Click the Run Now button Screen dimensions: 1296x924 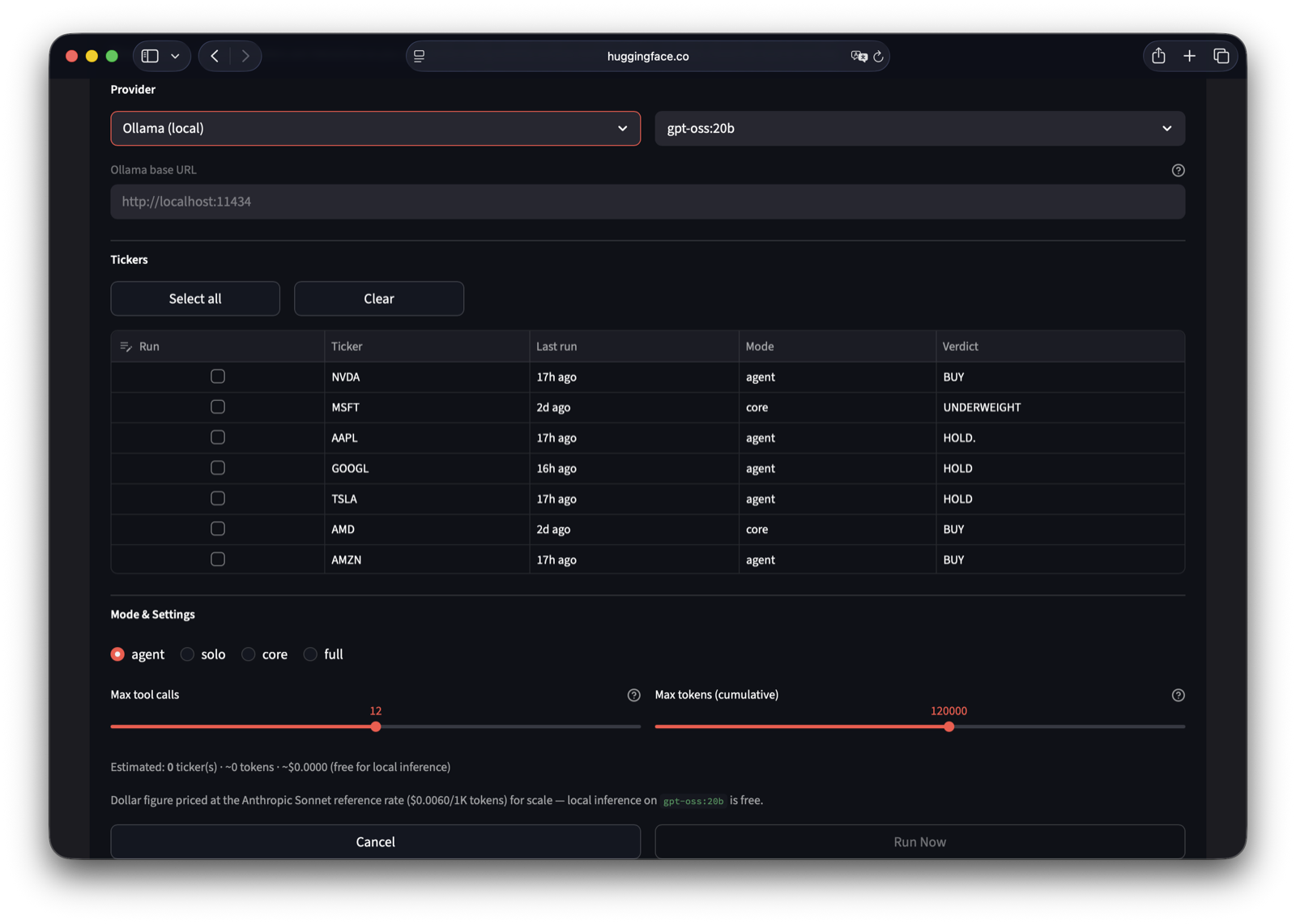(919, 841)
